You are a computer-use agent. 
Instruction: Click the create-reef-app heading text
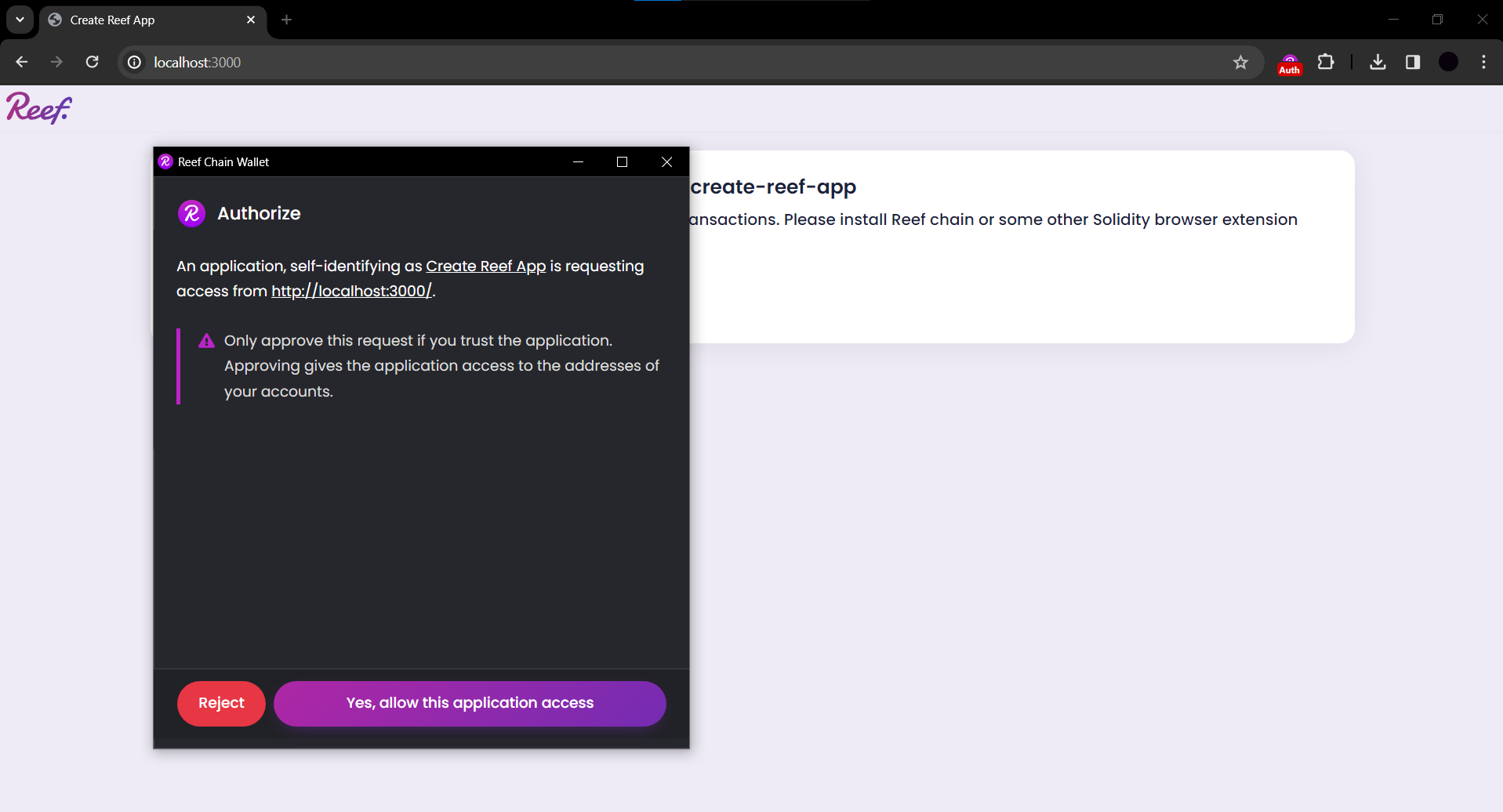(x=773, y=187)
